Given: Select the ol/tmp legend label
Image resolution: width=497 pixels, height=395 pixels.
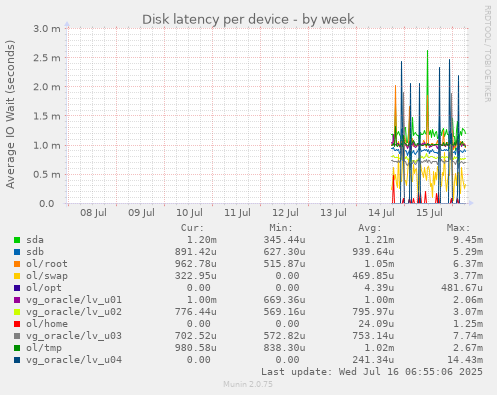Looking at the screenshot, I should point(44,348).
